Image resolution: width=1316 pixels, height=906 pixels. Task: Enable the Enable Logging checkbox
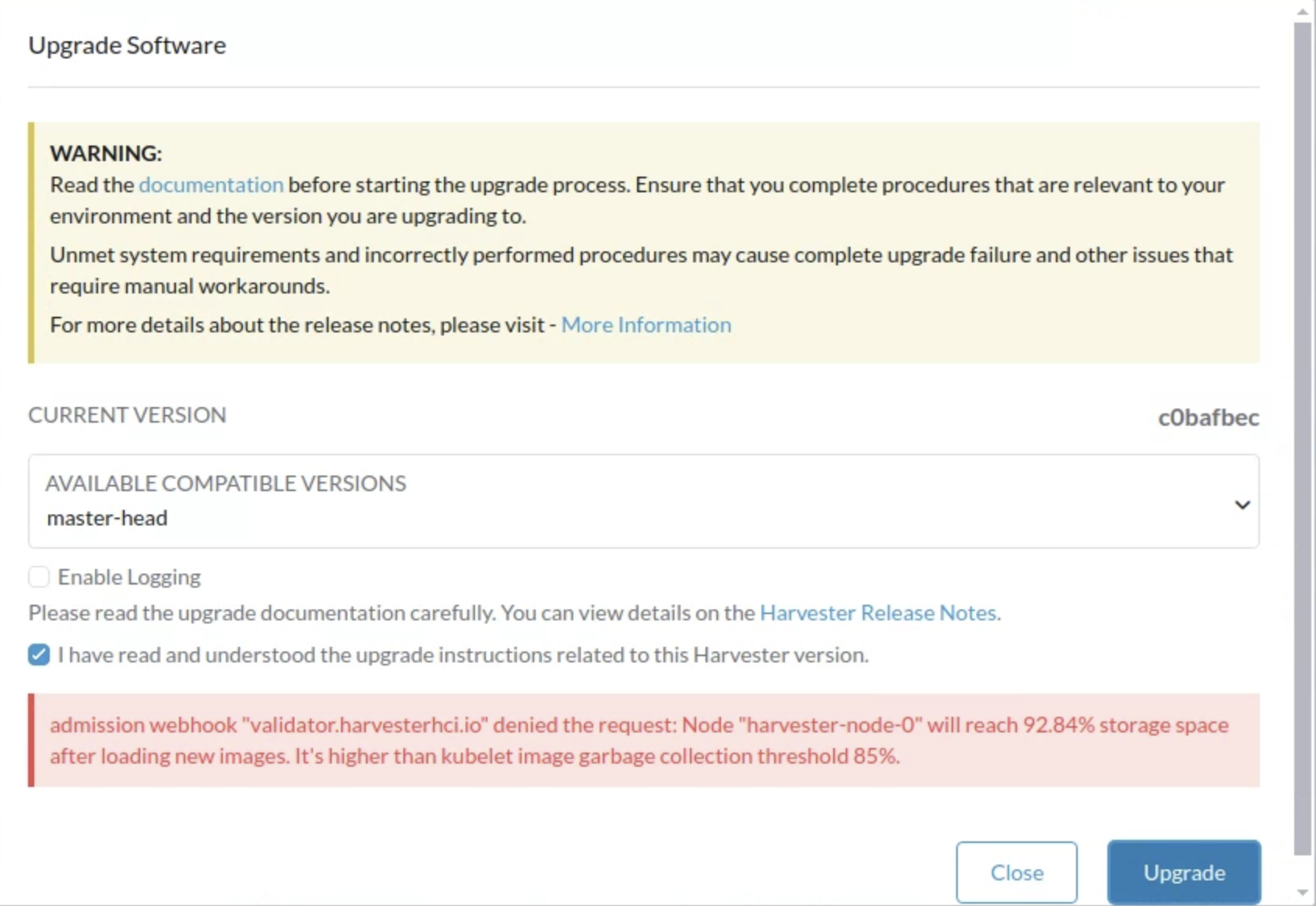pyautogui.click(x=39, y=577)
